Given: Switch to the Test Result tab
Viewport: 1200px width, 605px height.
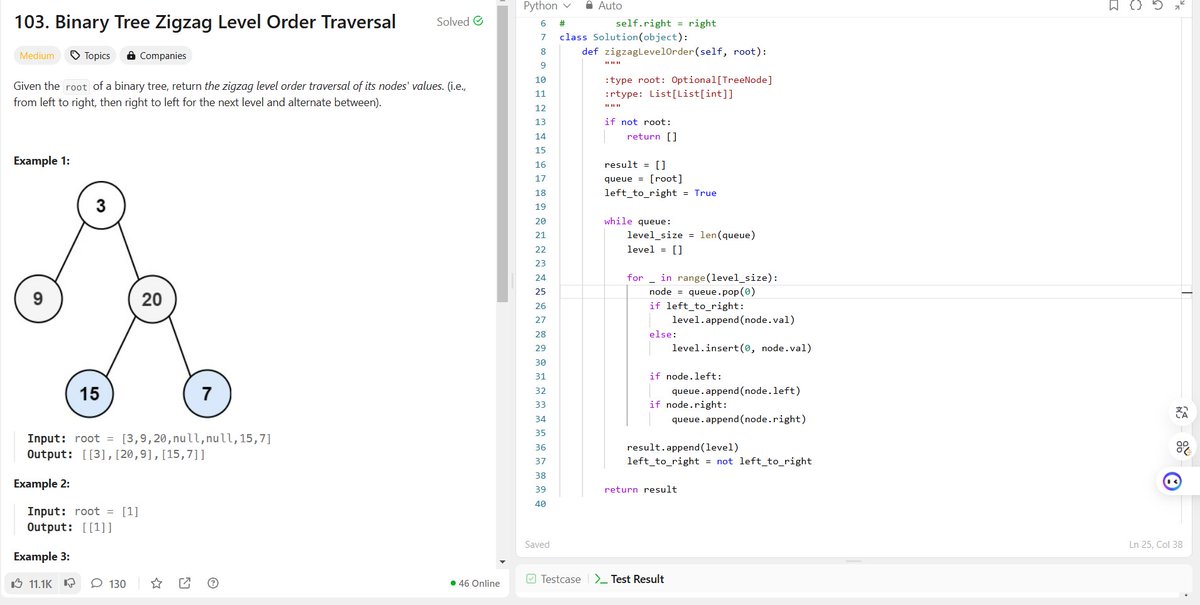Looking at the screenshot, I should pyautogui.click(x=629, y=579).
